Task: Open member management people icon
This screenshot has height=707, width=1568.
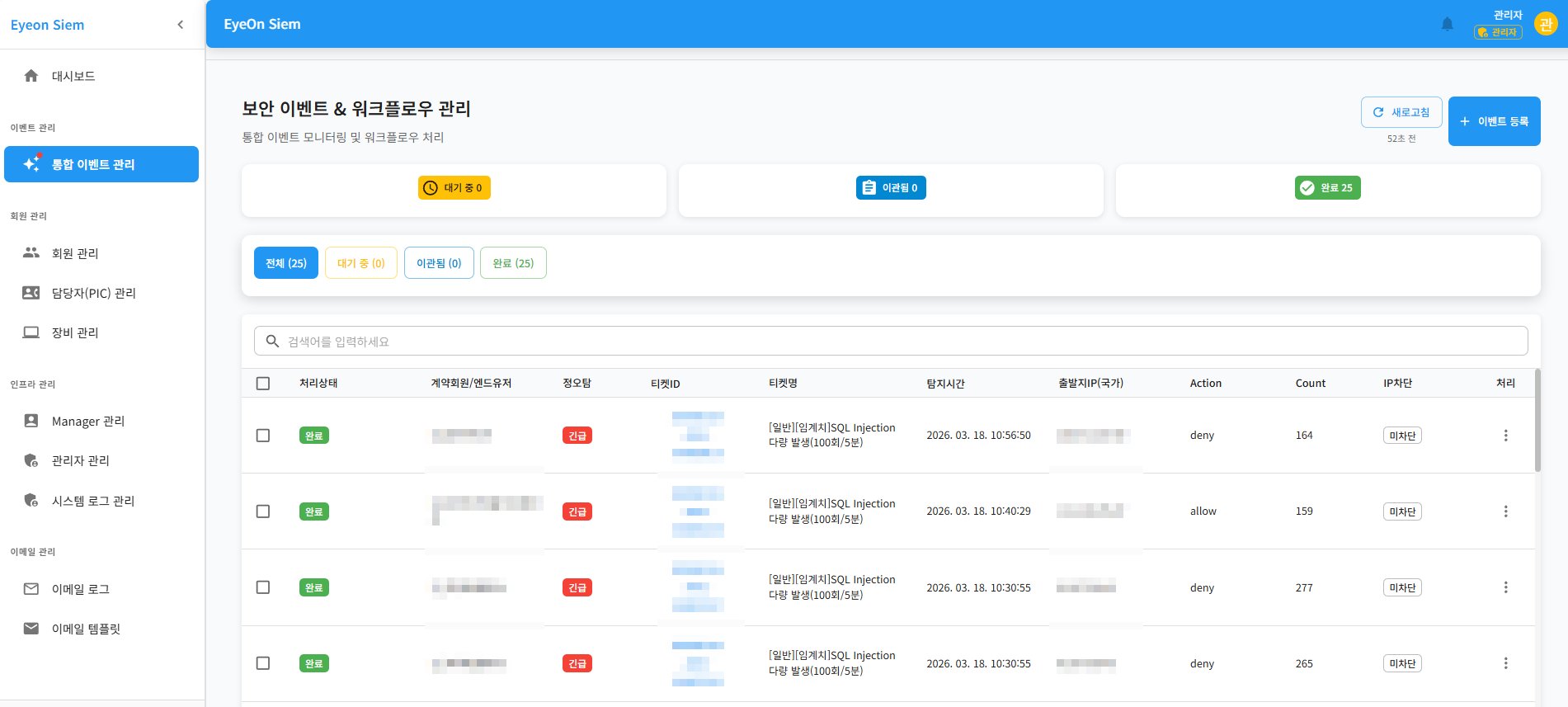Action: (x=31, y=253)
